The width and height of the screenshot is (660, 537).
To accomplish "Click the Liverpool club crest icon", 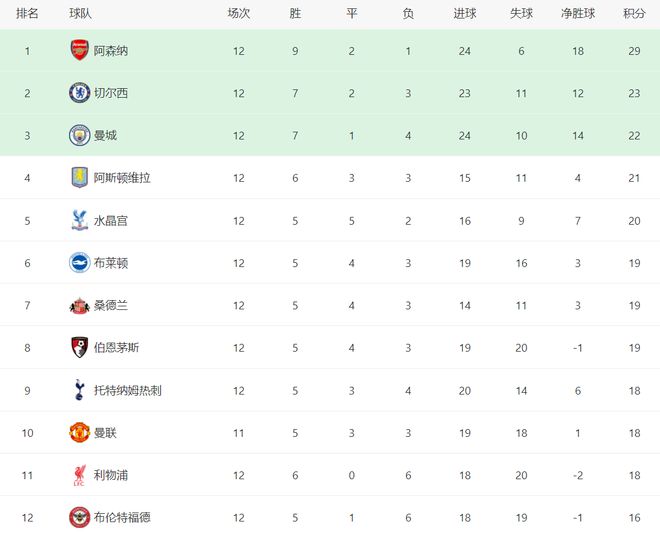I will [x=79, y=475].
